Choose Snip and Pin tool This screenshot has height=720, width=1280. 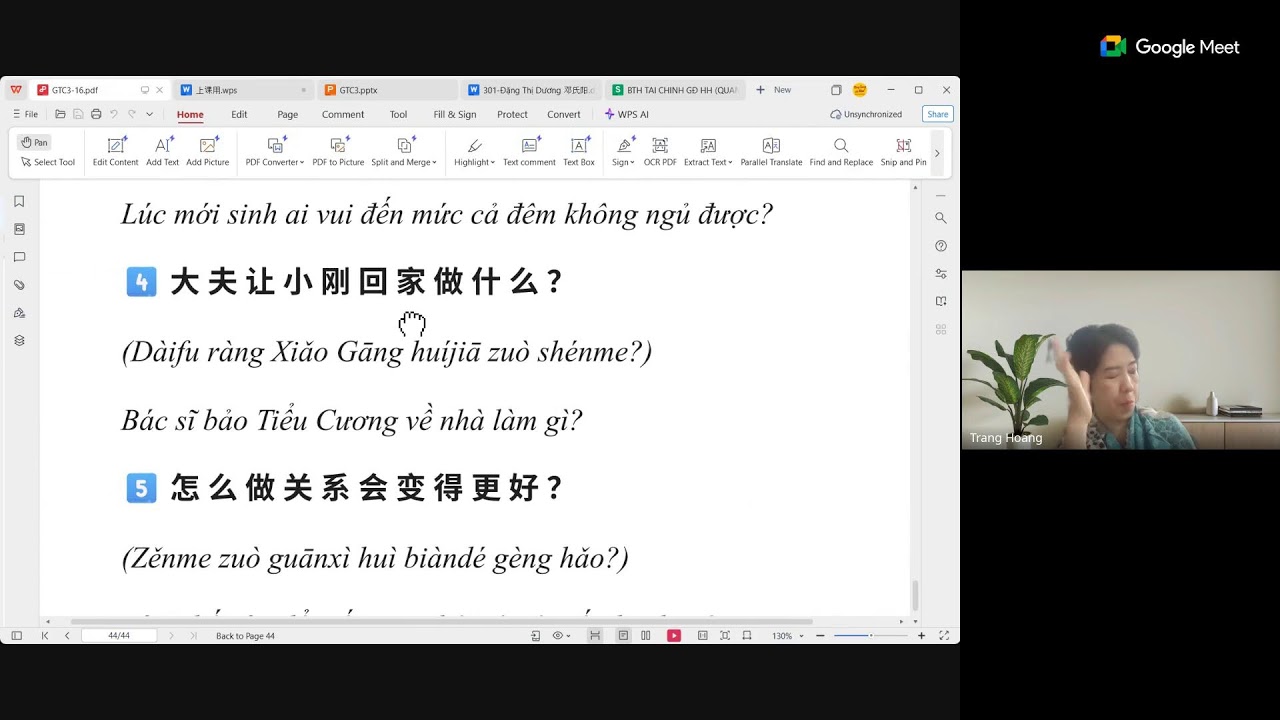pyautogui.click(x=903, y=152)
